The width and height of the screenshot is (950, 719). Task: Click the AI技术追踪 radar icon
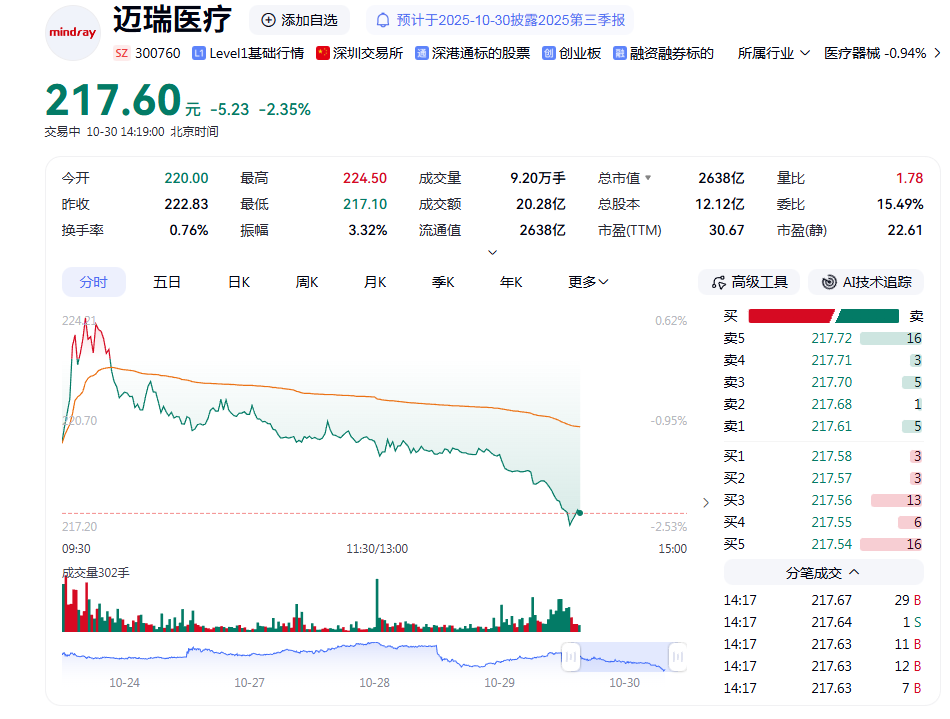pos(829,282)
